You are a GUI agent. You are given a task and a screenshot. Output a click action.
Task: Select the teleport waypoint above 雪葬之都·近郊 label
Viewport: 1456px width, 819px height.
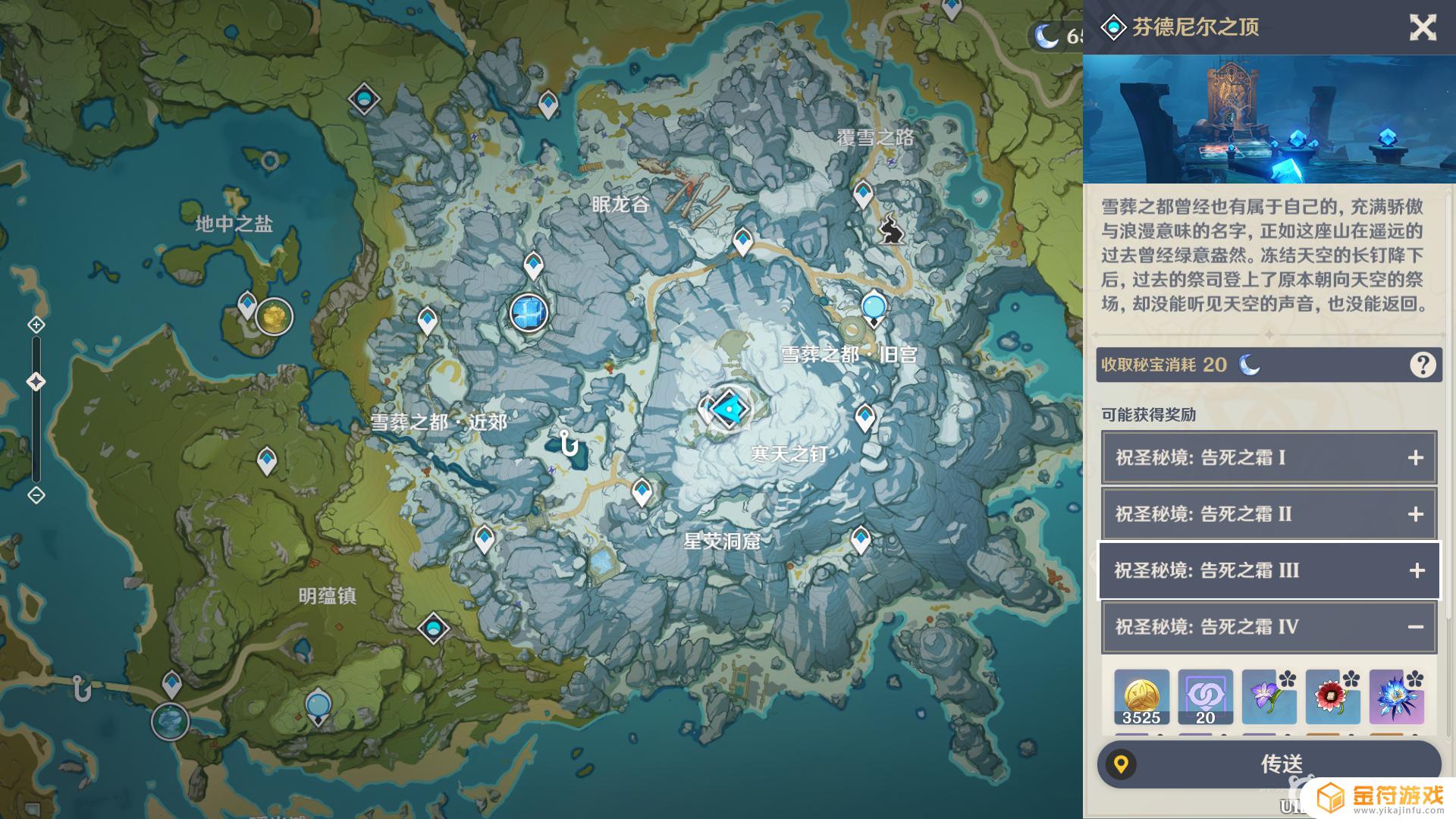427,321
